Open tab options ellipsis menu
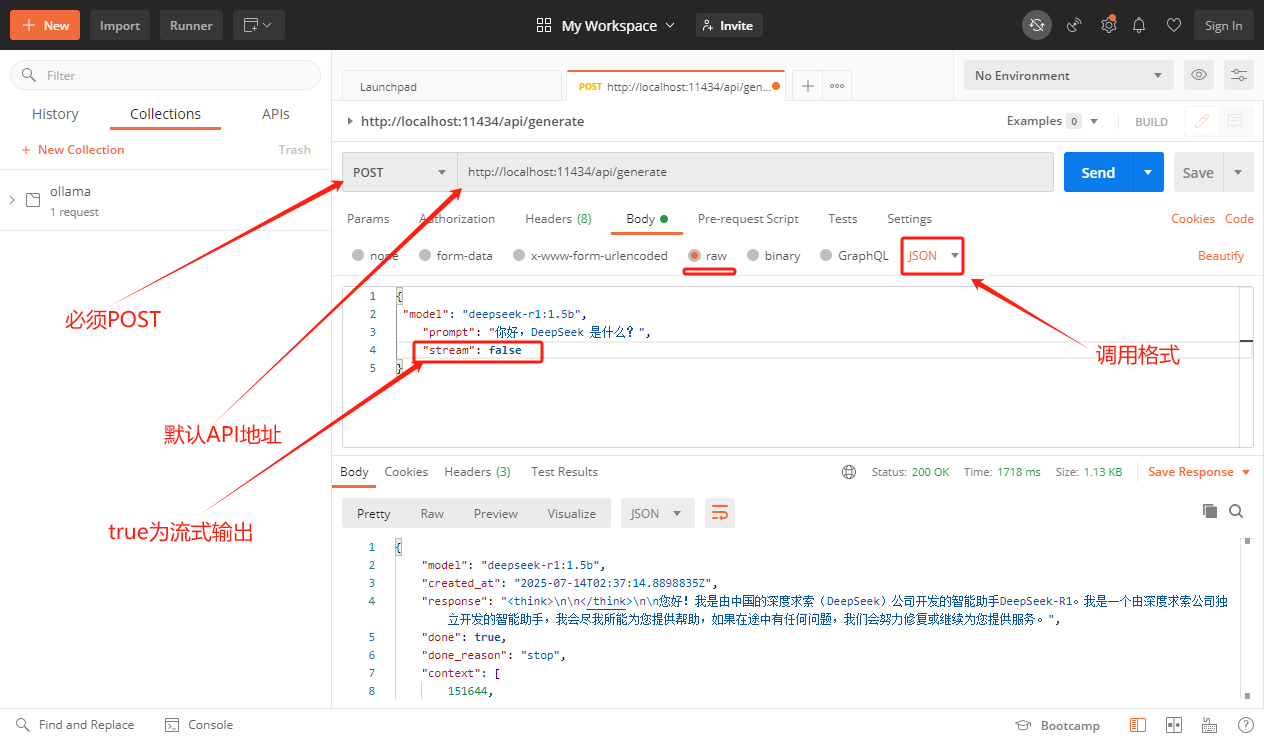 coord(837,86)
